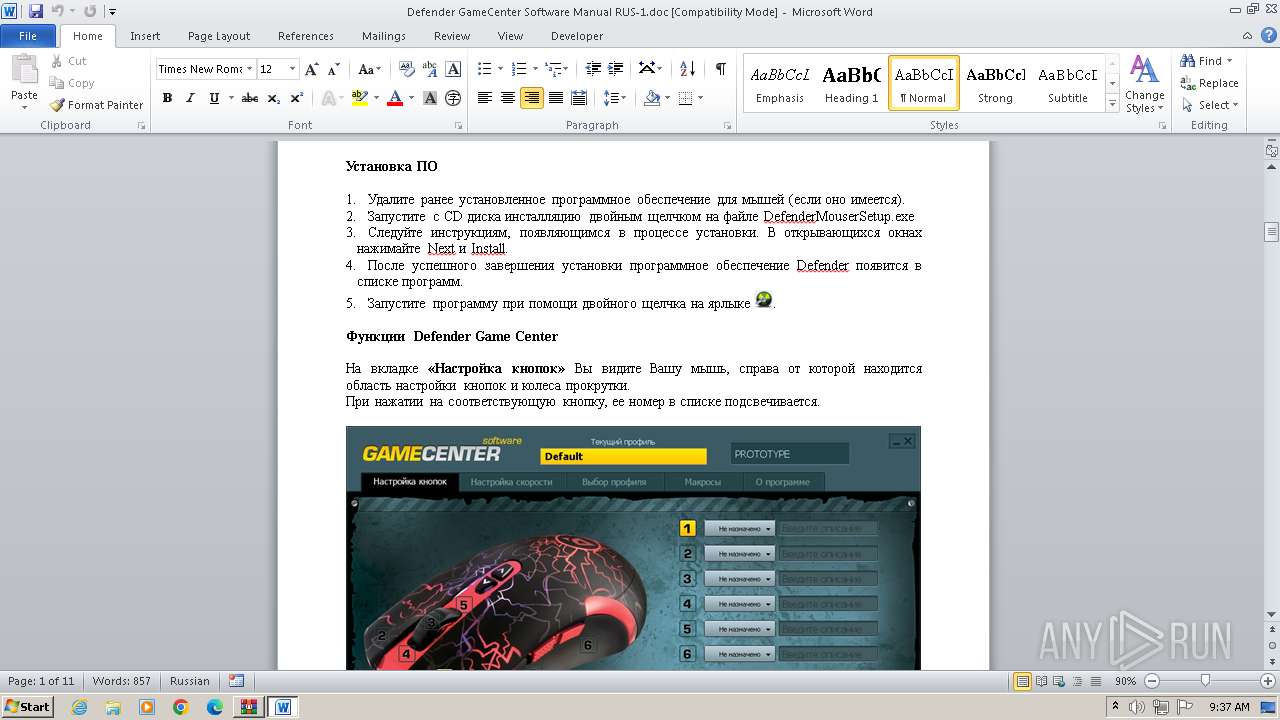Image resolution: width=1280 pixels, height=720 pixels.
Task: Open Google Chrome from taskbar
Action: [180, 707]
